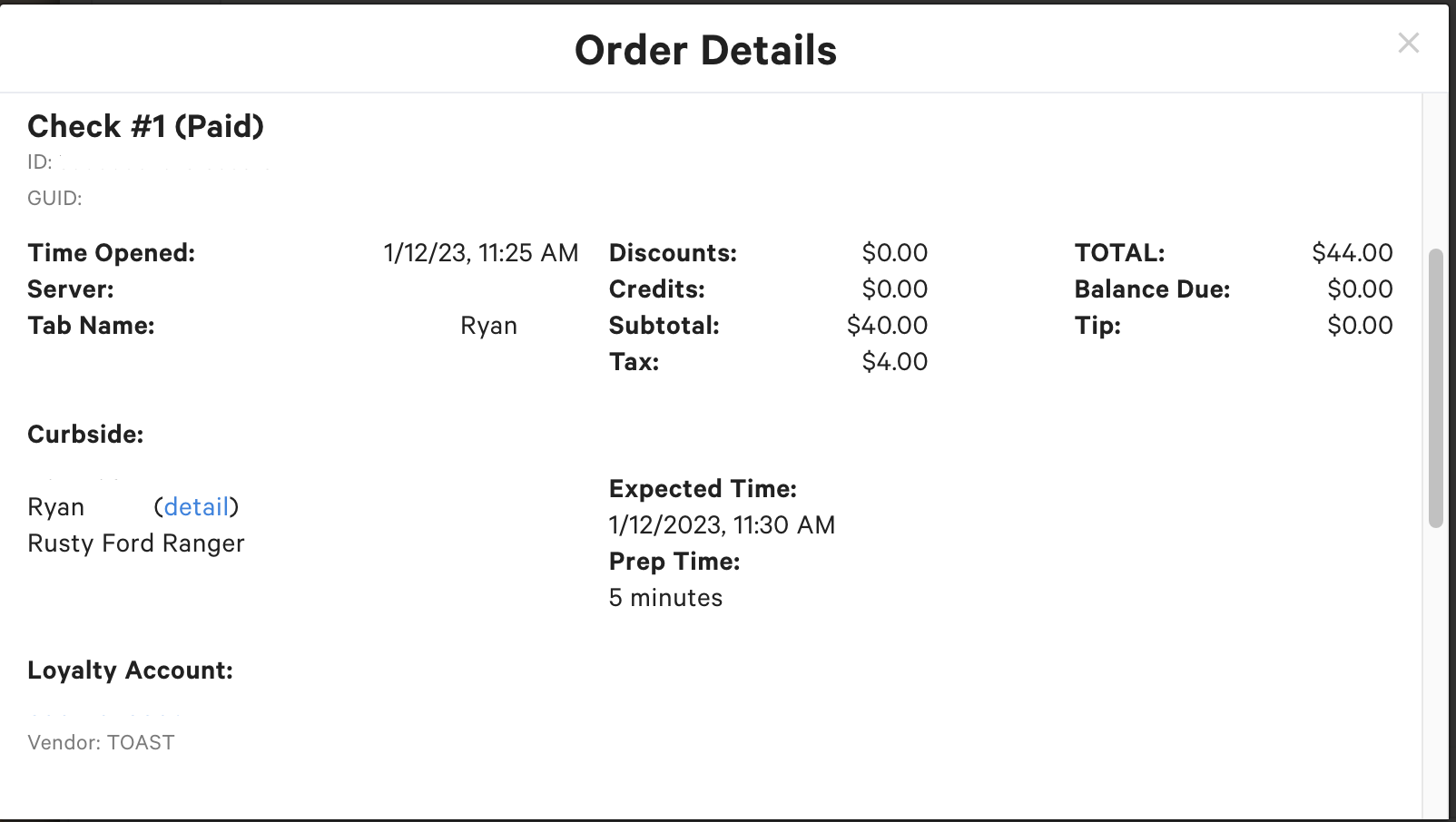
Task: Click the $40.00 Subtotal amount
Action: (887, 326)
